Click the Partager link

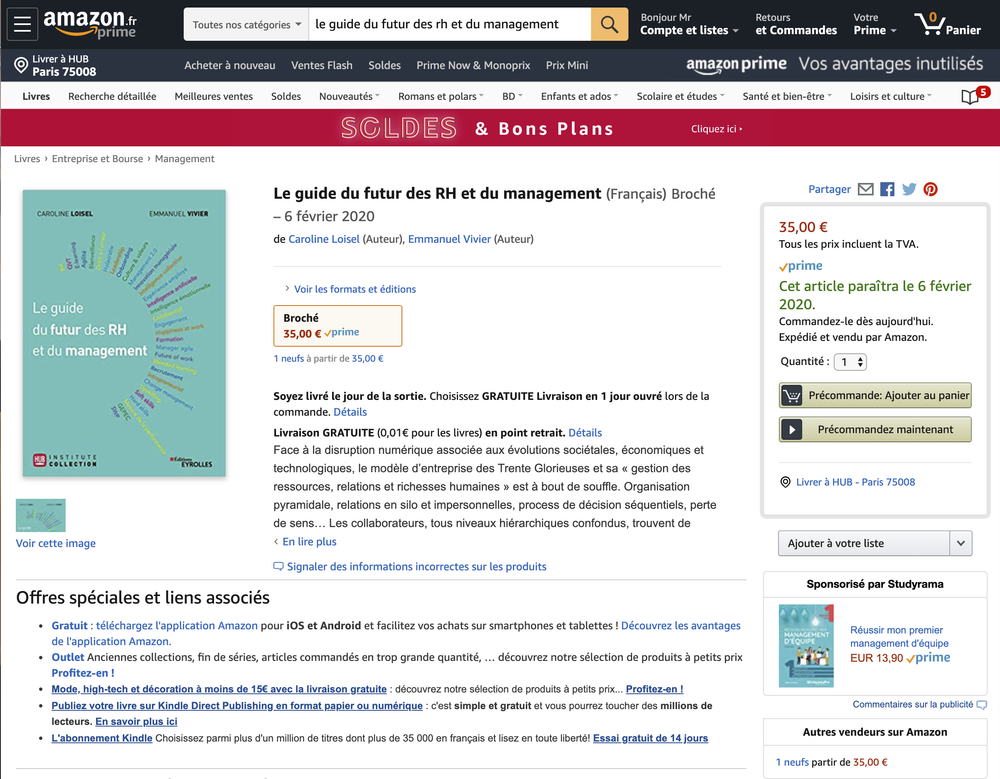829,189
